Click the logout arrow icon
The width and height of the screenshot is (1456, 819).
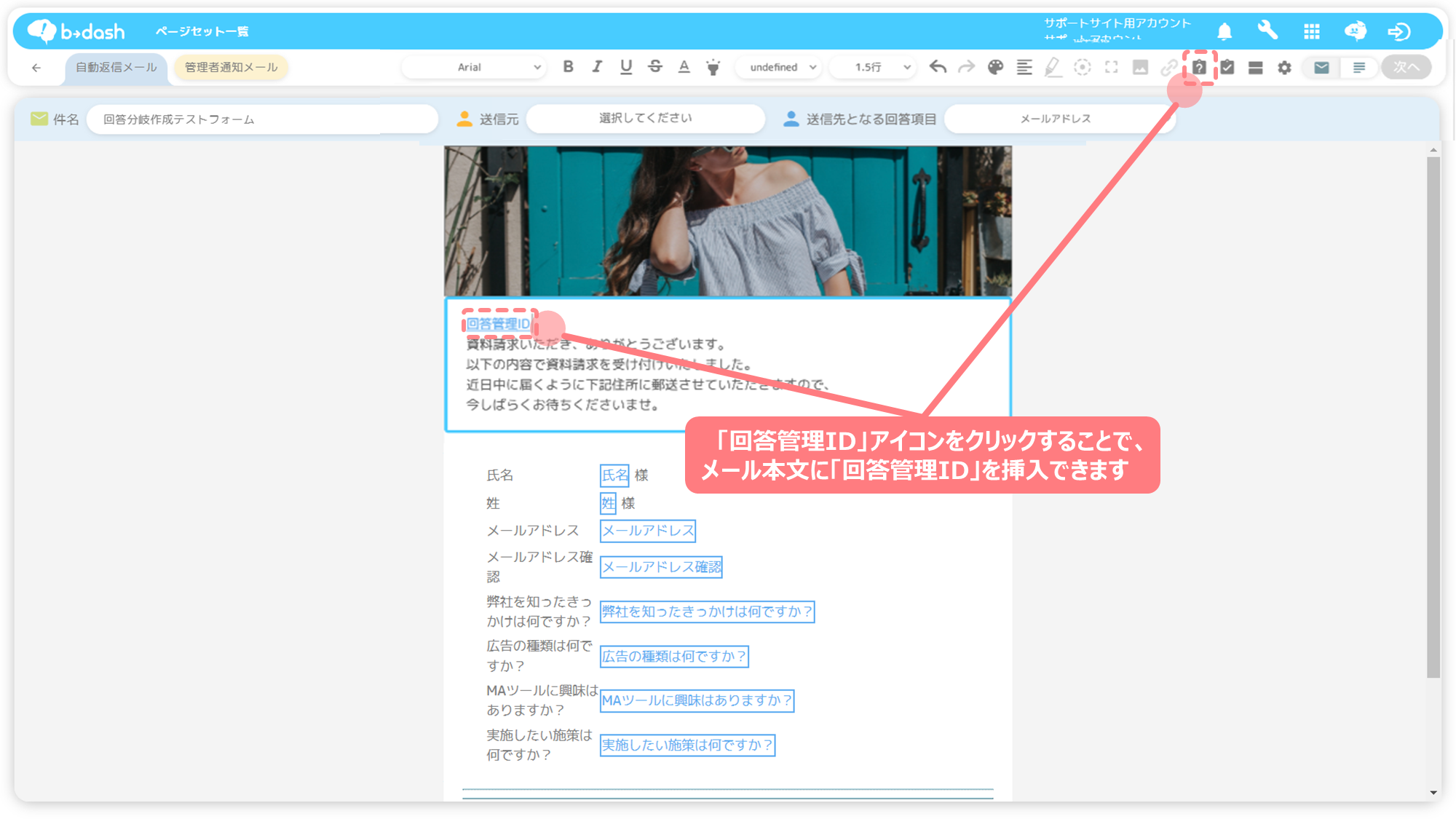[1398, 31]
